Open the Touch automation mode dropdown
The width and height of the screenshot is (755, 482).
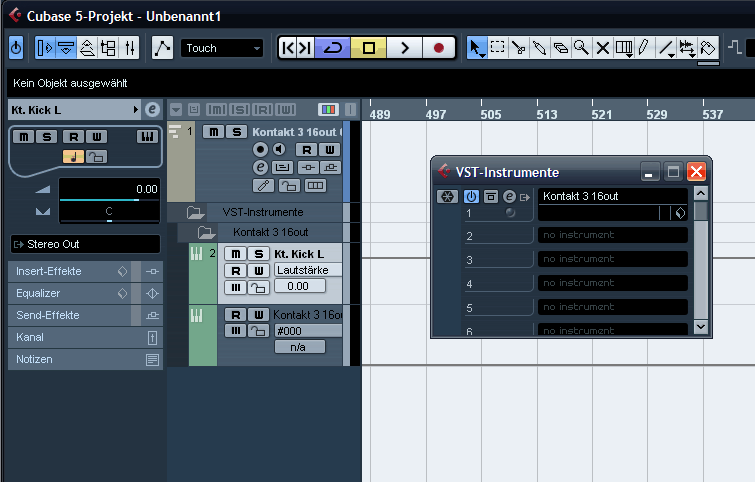[221, 48]
